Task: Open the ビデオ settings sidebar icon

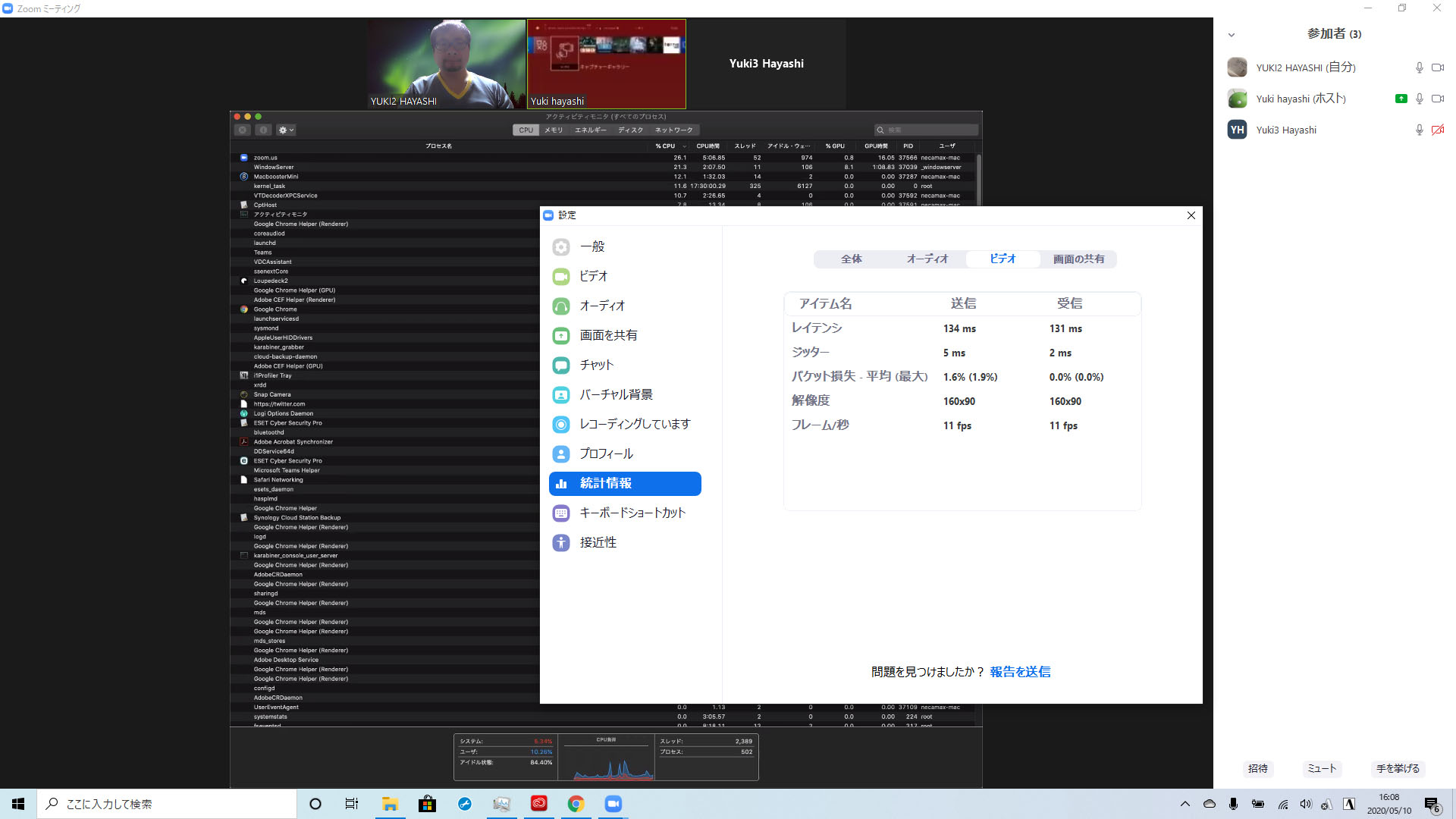Action: 561,277
